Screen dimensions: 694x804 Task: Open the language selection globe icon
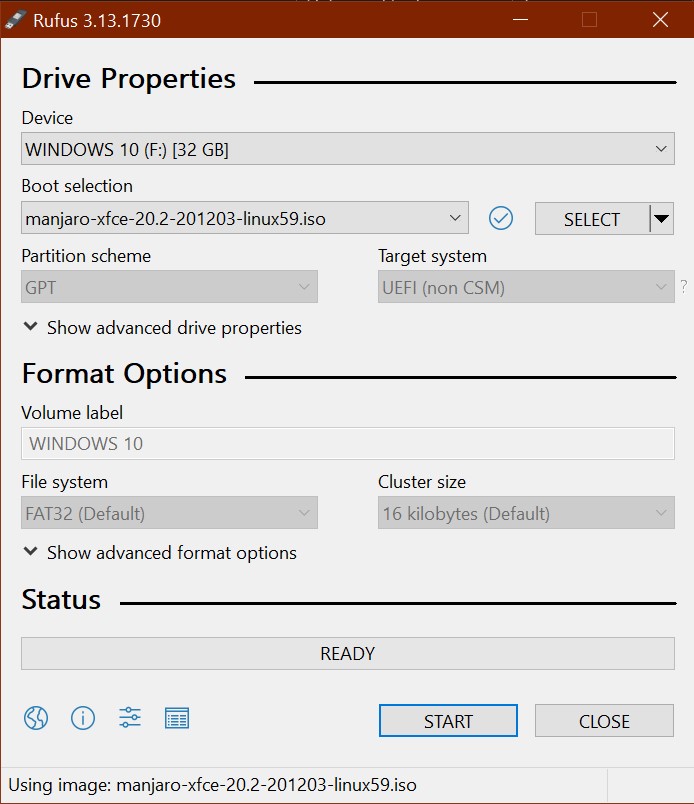pos(36,718)
